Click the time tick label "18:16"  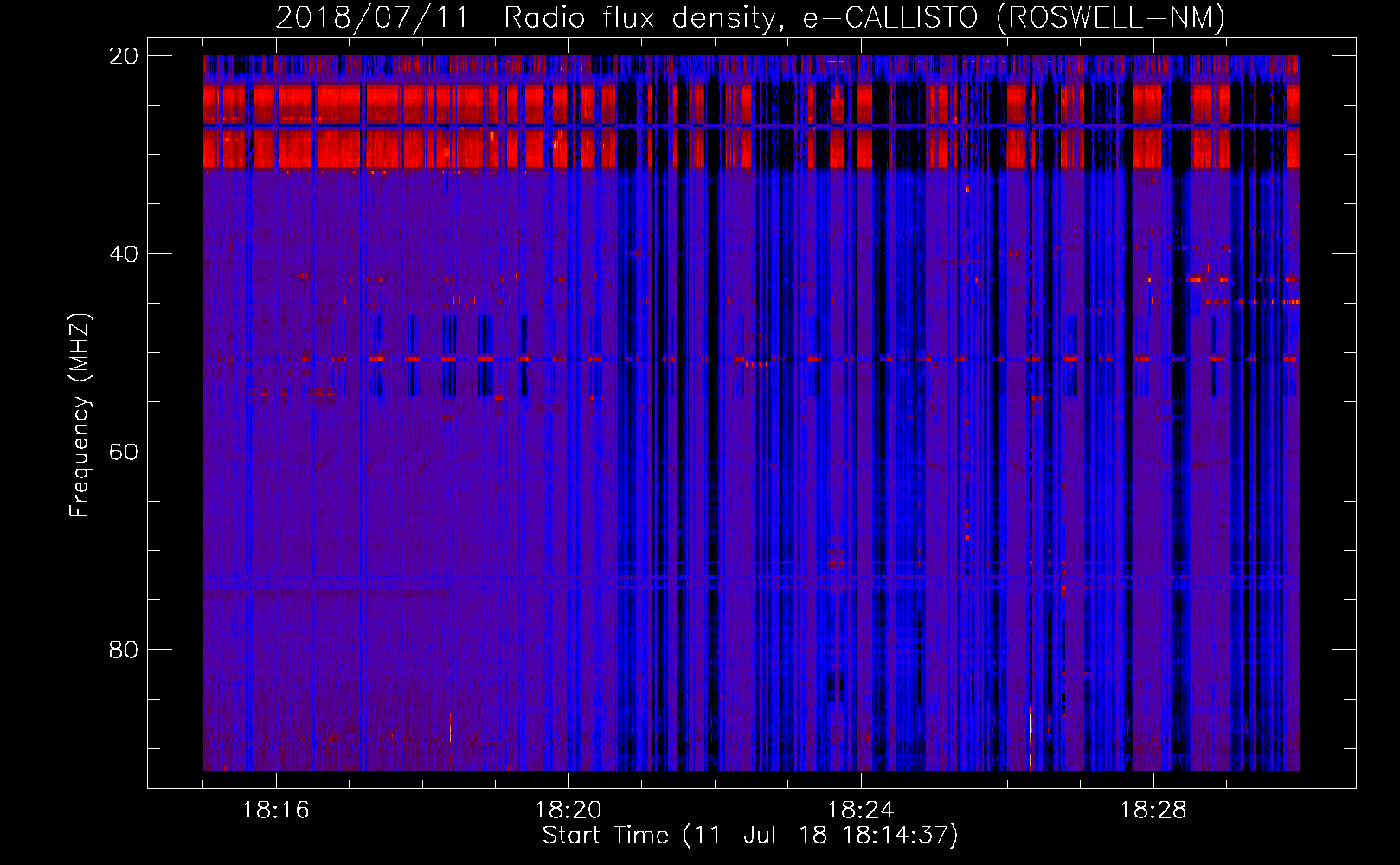coord(276,811)
